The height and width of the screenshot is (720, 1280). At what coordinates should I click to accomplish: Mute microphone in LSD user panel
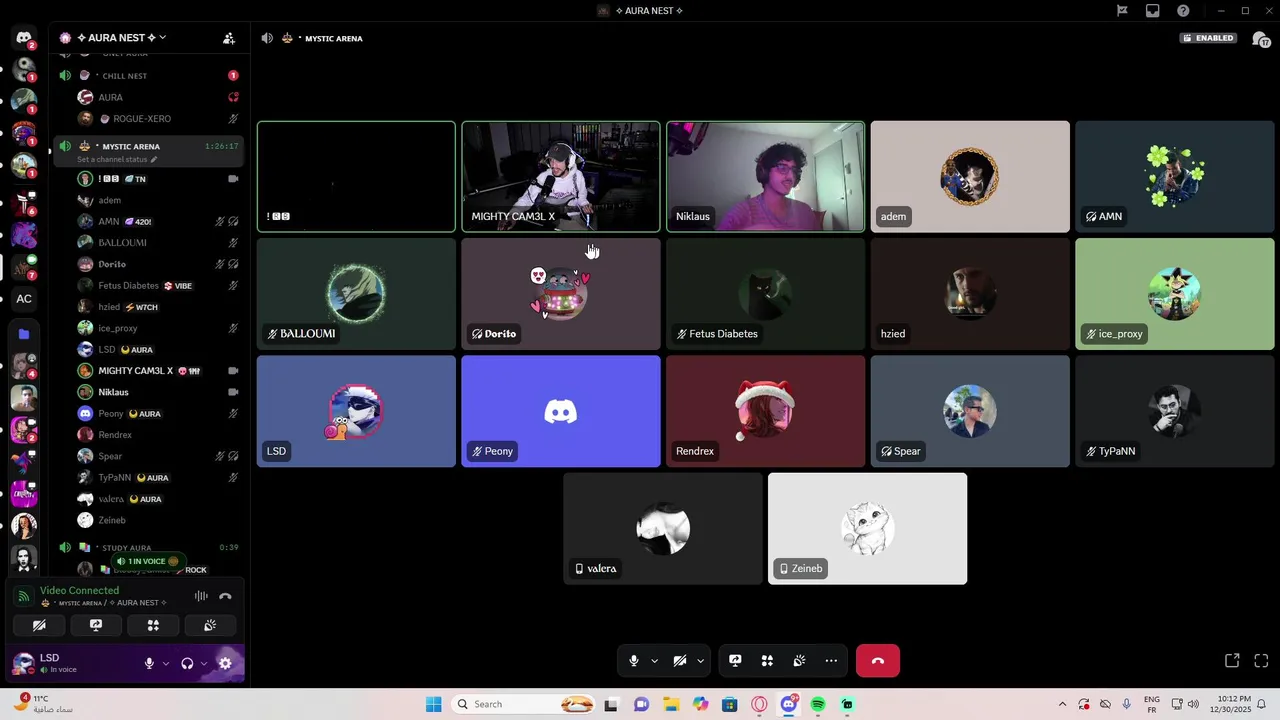tap(149, 663)
